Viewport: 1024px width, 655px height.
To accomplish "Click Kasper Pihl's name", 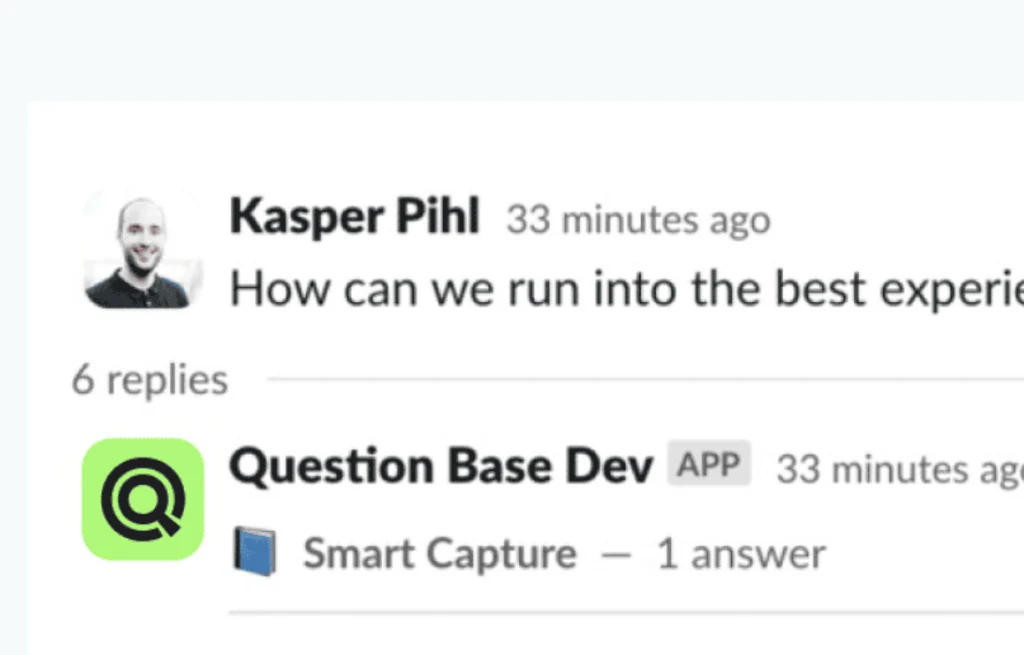I will [353, 216].
